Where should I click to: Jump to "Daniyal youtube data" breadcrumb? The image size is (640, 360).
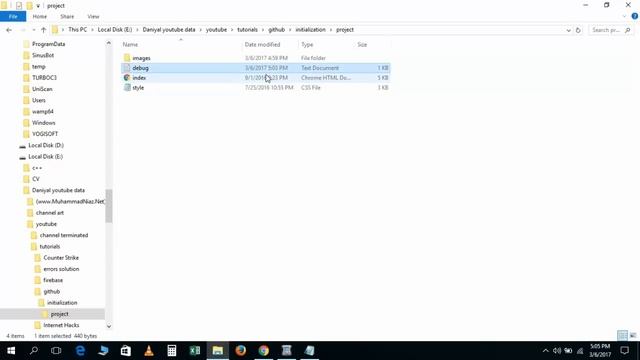(169, 30)
